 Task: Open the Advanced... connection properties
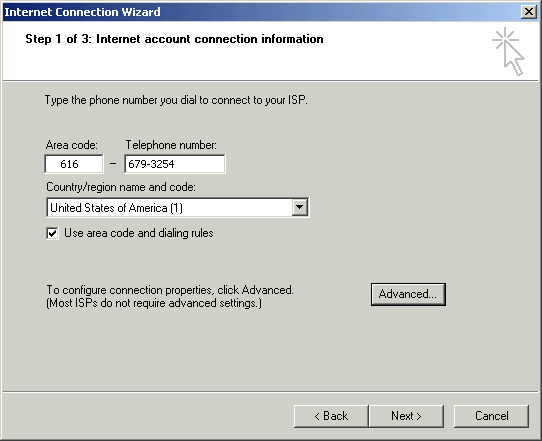tap(408, 294)
